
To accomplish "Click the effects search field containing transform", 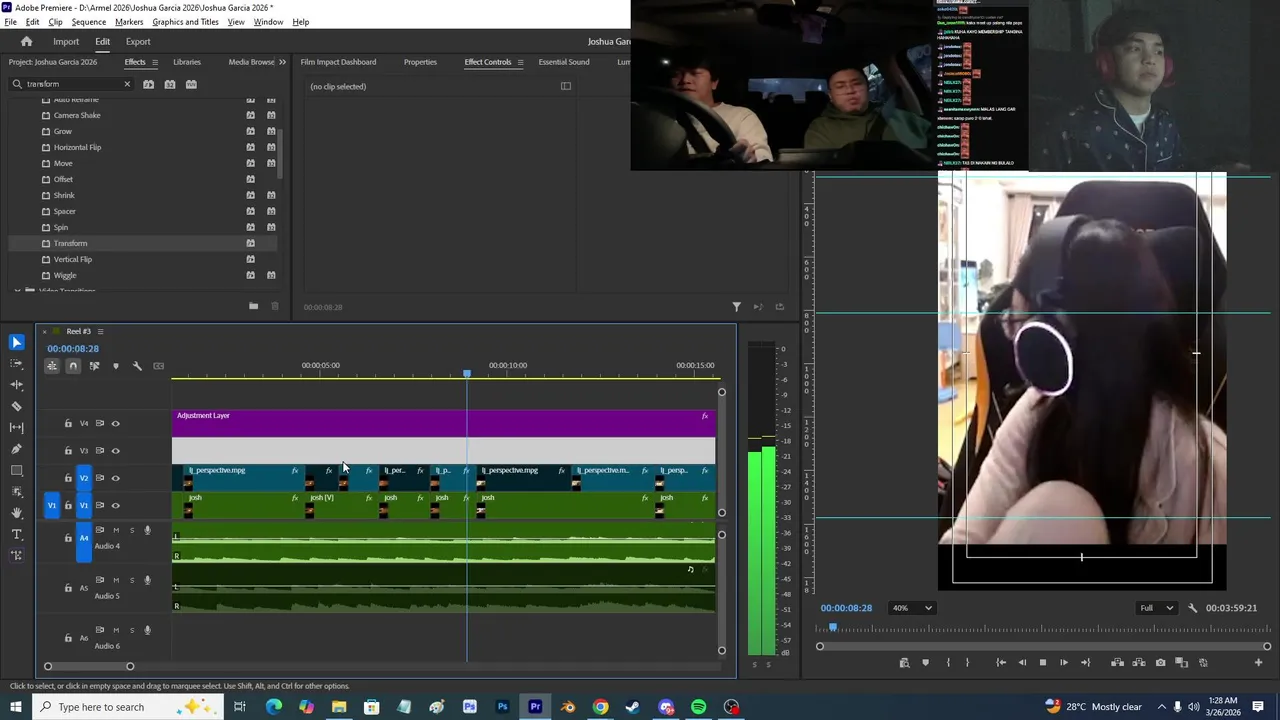I will 70,84.
